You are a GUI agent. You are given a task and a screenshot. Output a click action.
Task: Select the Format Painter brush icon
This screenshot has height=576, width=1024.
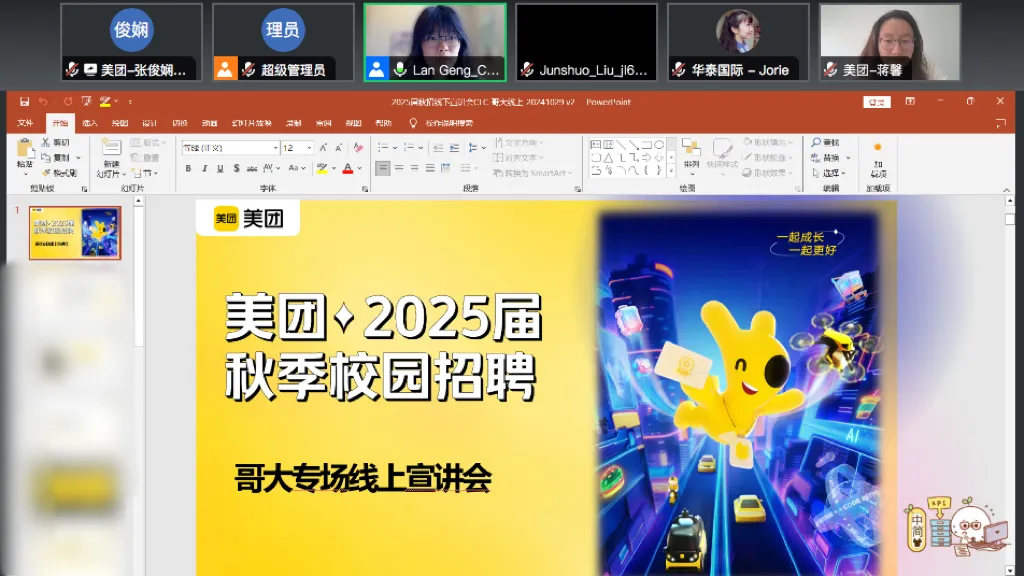pyautogui.click(x=46, y=173)
